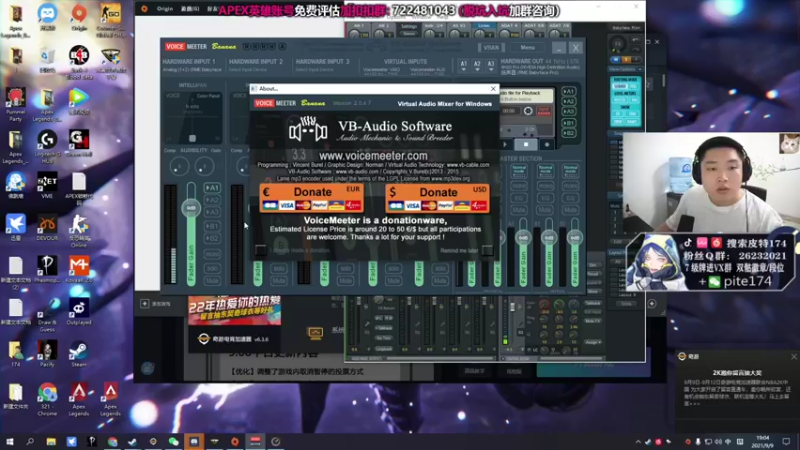Toggle solo on Hardware Input 1 strip
Viewport: 800px width, 450px height.
click(212, 268)
